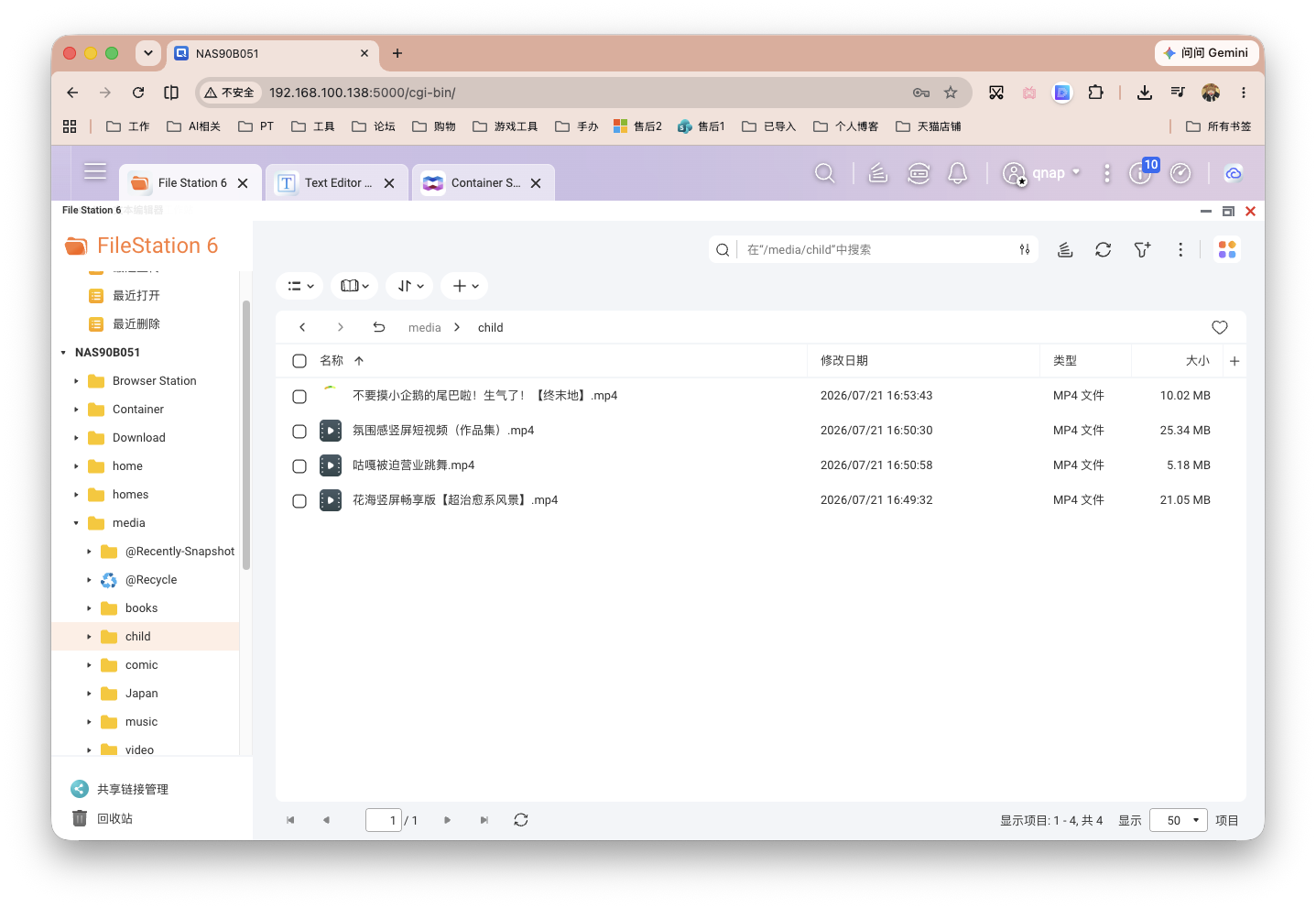Open the create plus dropdown
This screenshot has height=908, width=1316.
464,286
